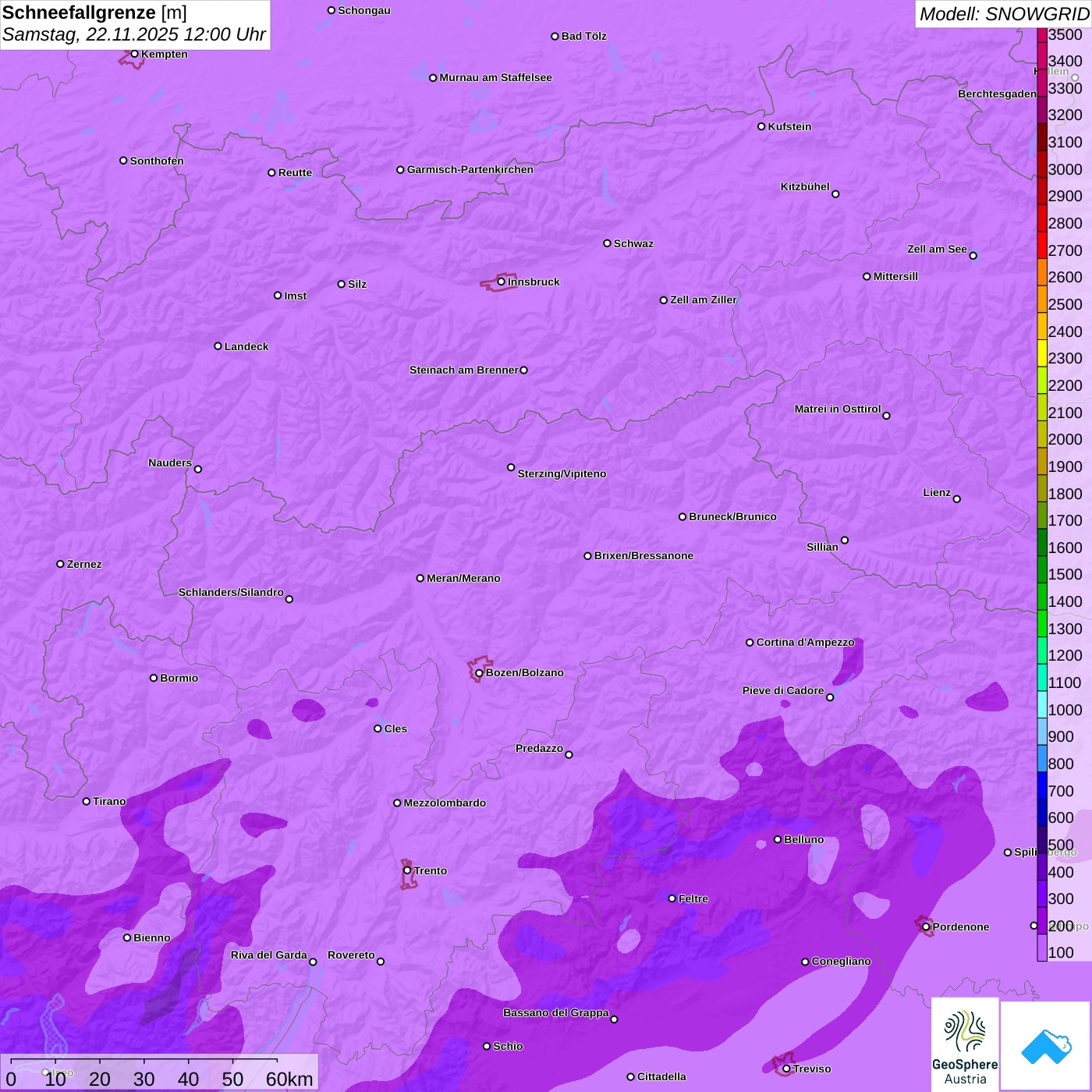Click the "Riva del Garda" label
This screenshot has width=1092, height=1092.
[x=269, y=955]
